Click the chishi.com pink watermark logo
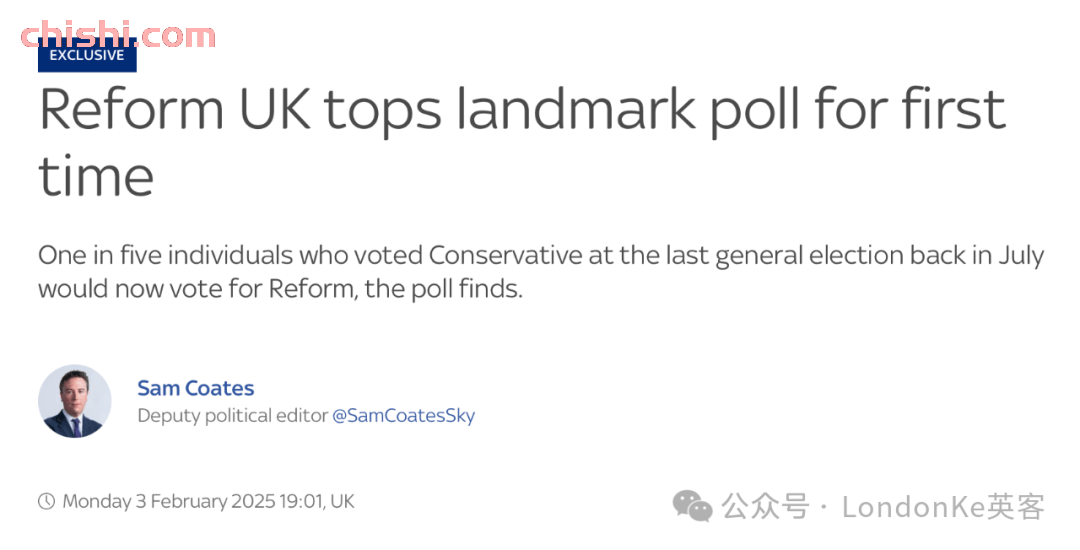Image resolution: width=1080 pixels, height=550 pixels. [x=118, y=35]
